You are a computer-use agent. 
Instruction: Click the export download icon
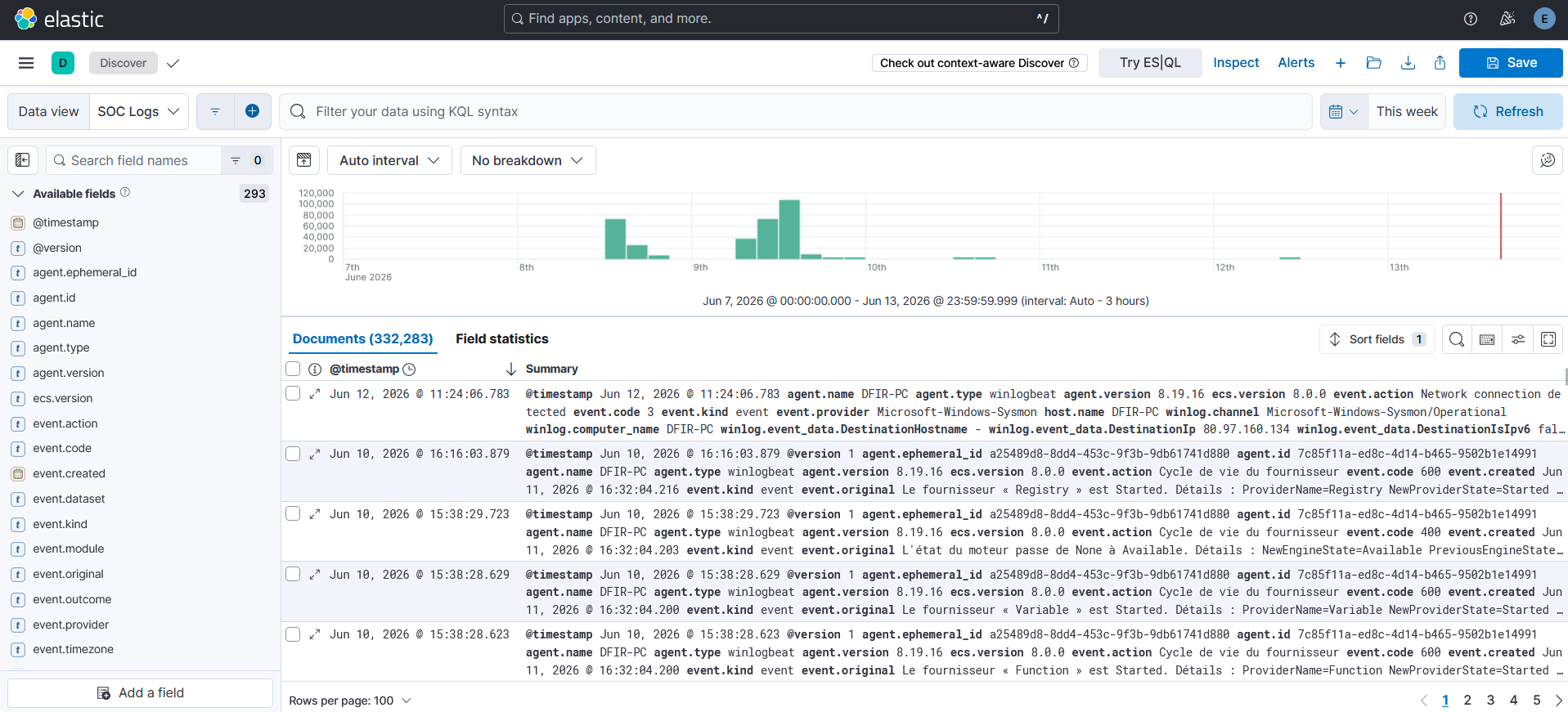(1408, 63)
